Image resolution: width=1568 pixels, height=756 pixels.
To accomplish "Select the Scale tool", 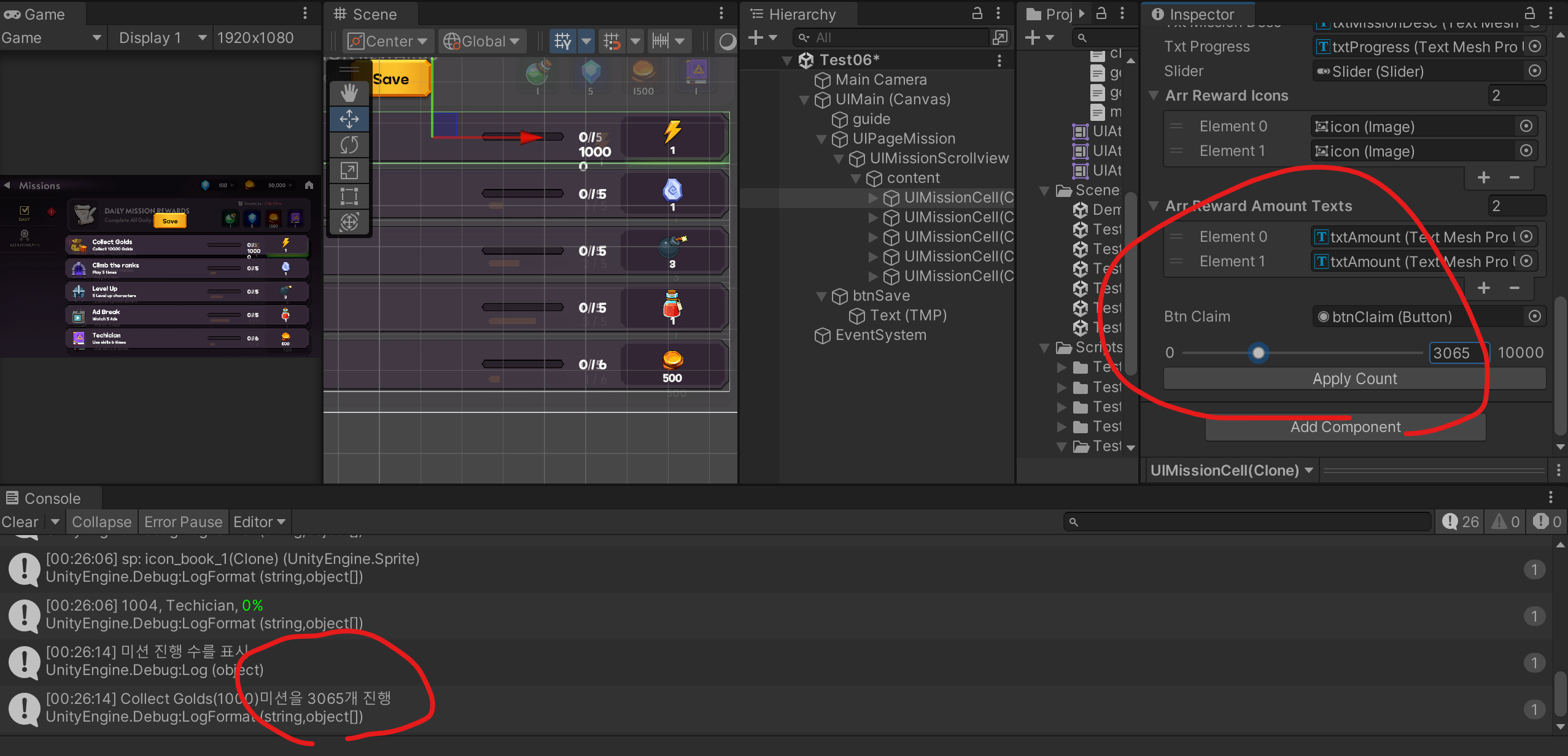I will point(349,171).
